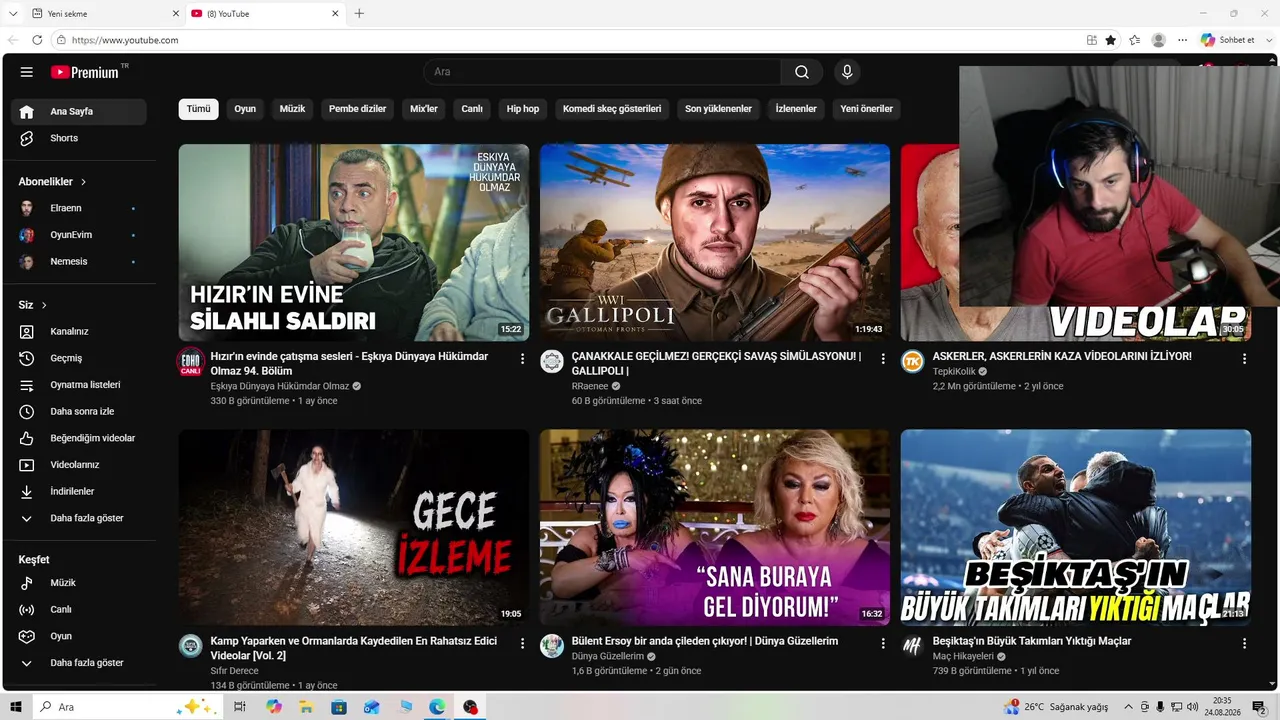
Task: Click the Dünya Güzellerim channel avatar
Action: [552, 646]
